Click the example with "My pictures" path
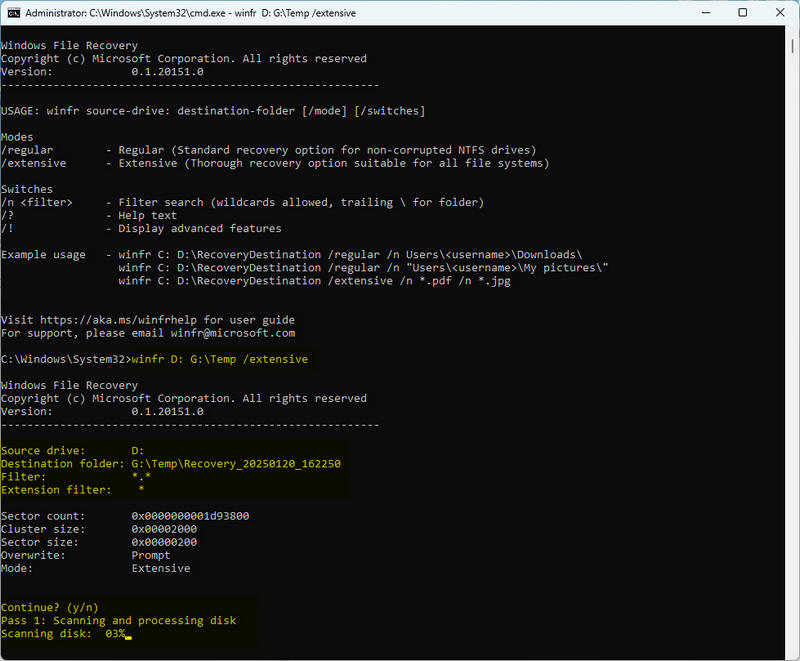The height and width of the screenshot is (661, 800). (363, 268)
